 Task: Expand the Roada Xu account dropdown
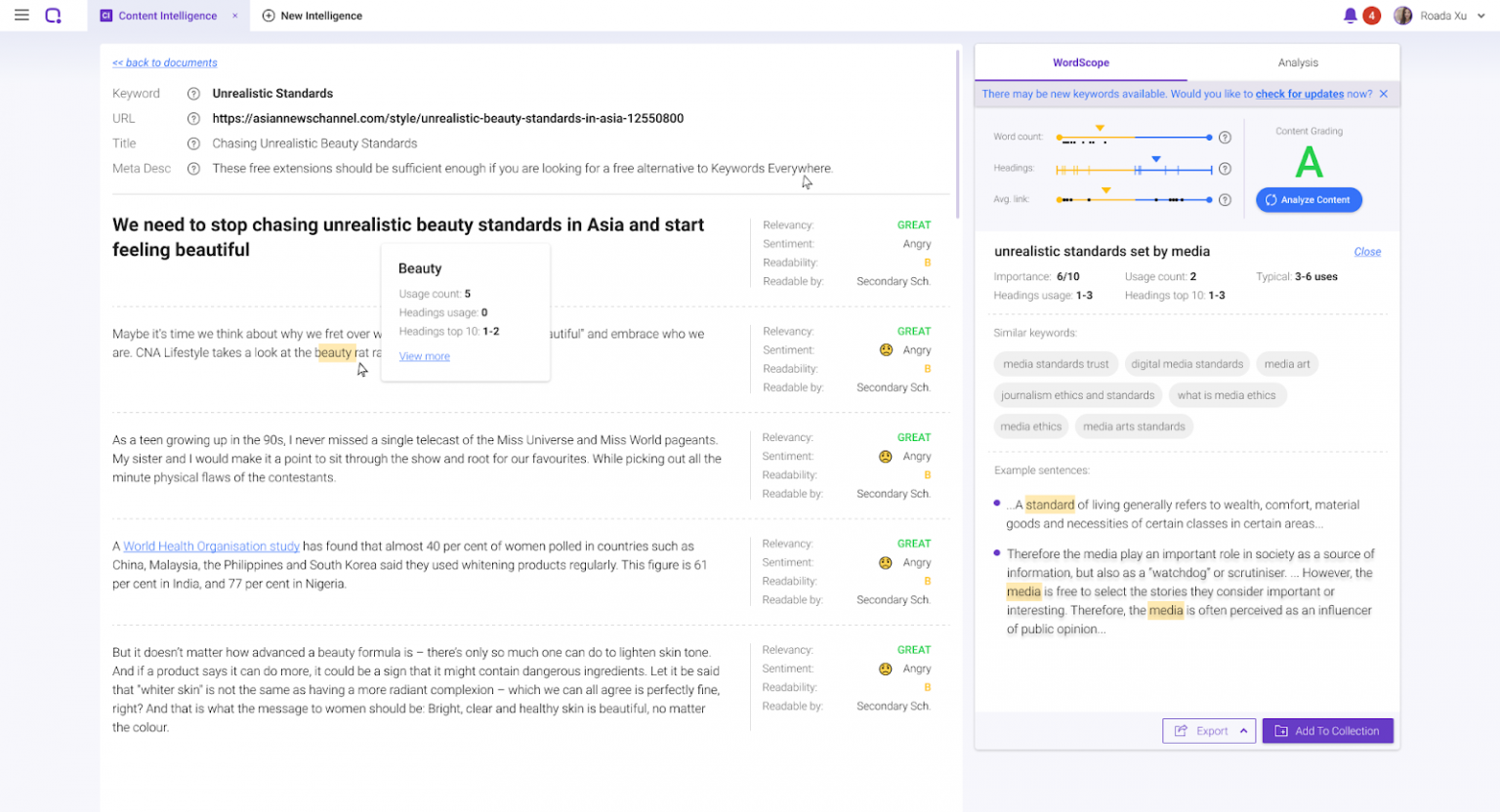[x=1480, y=16]
